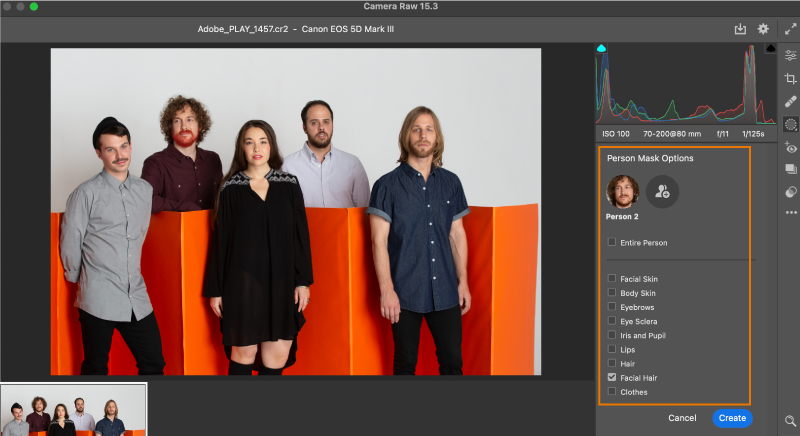Screen dimensions: 800x436
Task: Click the histogram graph
Action: [x=686, y=84]
